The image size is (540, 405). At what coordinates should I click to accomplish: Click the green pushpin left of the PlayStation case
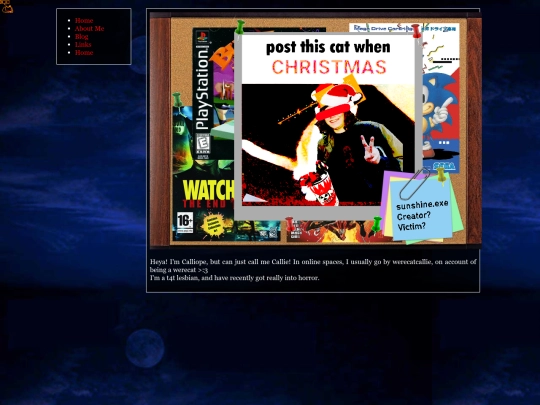pyautogui.click(x=177, y=100)
